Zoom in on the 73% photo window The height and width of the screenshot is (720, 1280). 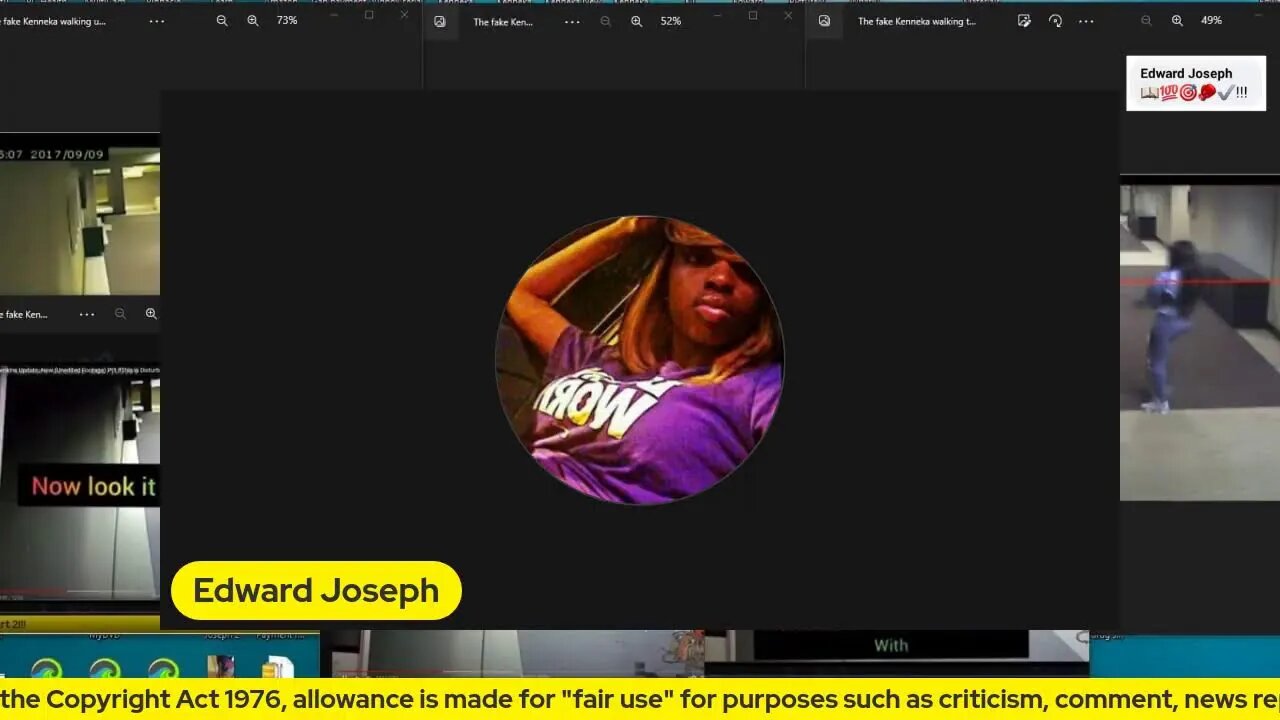pyautogui.click(x=253, y=21)
